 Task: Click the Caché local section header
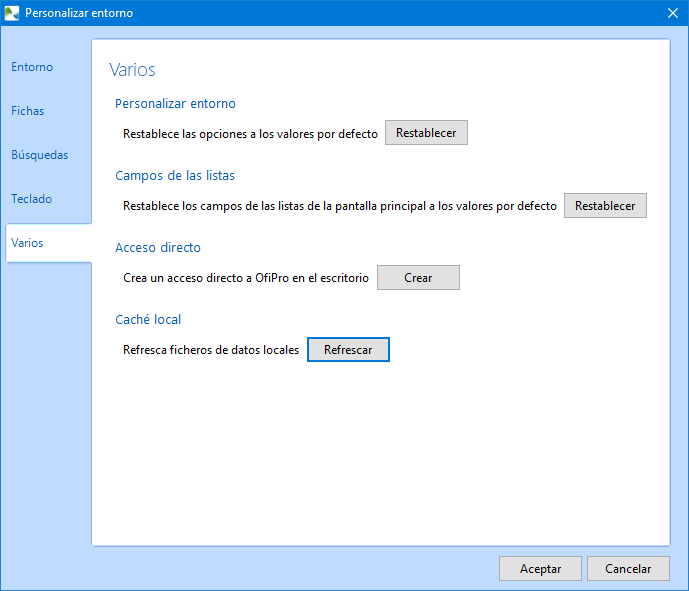click(x=148, y=320)
